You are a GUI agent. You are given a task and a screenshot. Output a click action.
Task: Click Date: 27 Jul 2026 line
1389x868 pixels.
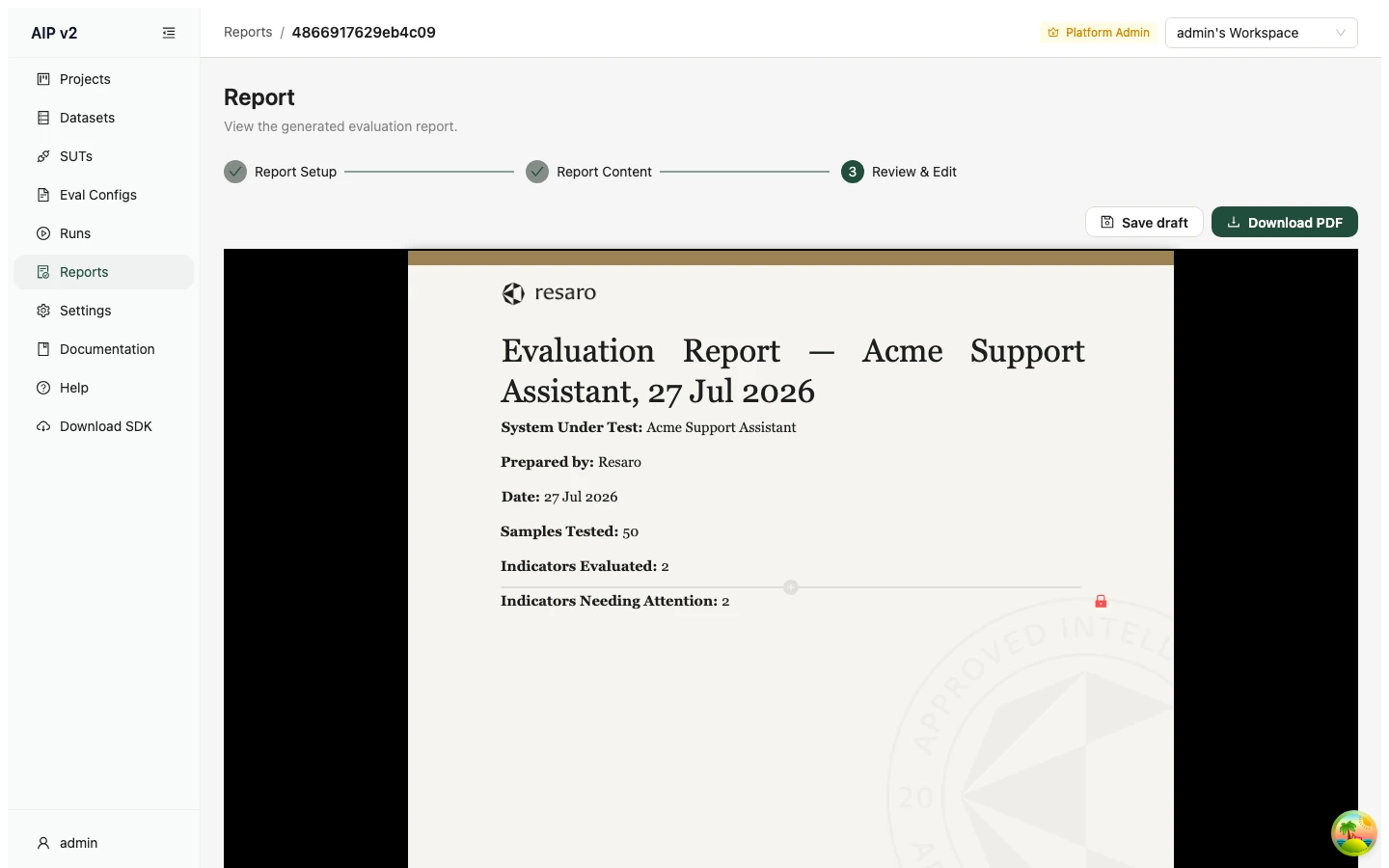(559, 497)
